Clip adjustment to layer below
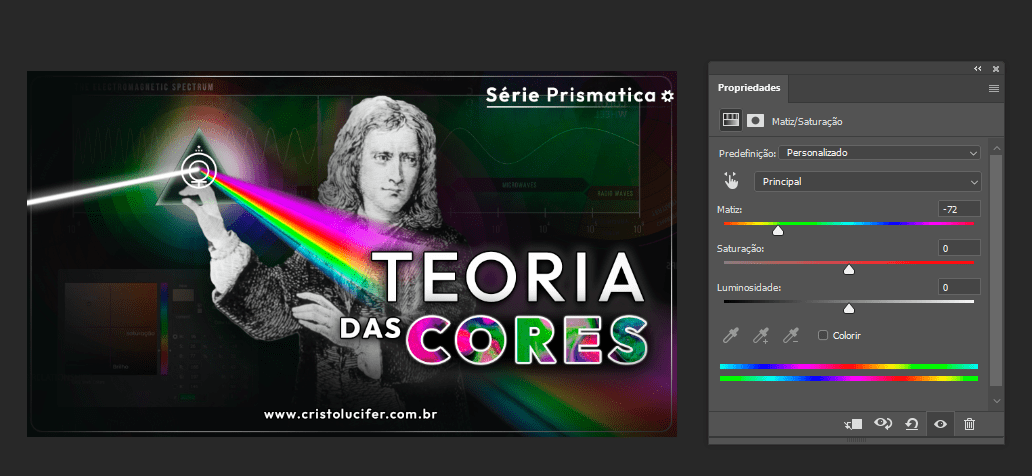The width and height of the screenshot is (1032, 476). (x=853, y=424)
